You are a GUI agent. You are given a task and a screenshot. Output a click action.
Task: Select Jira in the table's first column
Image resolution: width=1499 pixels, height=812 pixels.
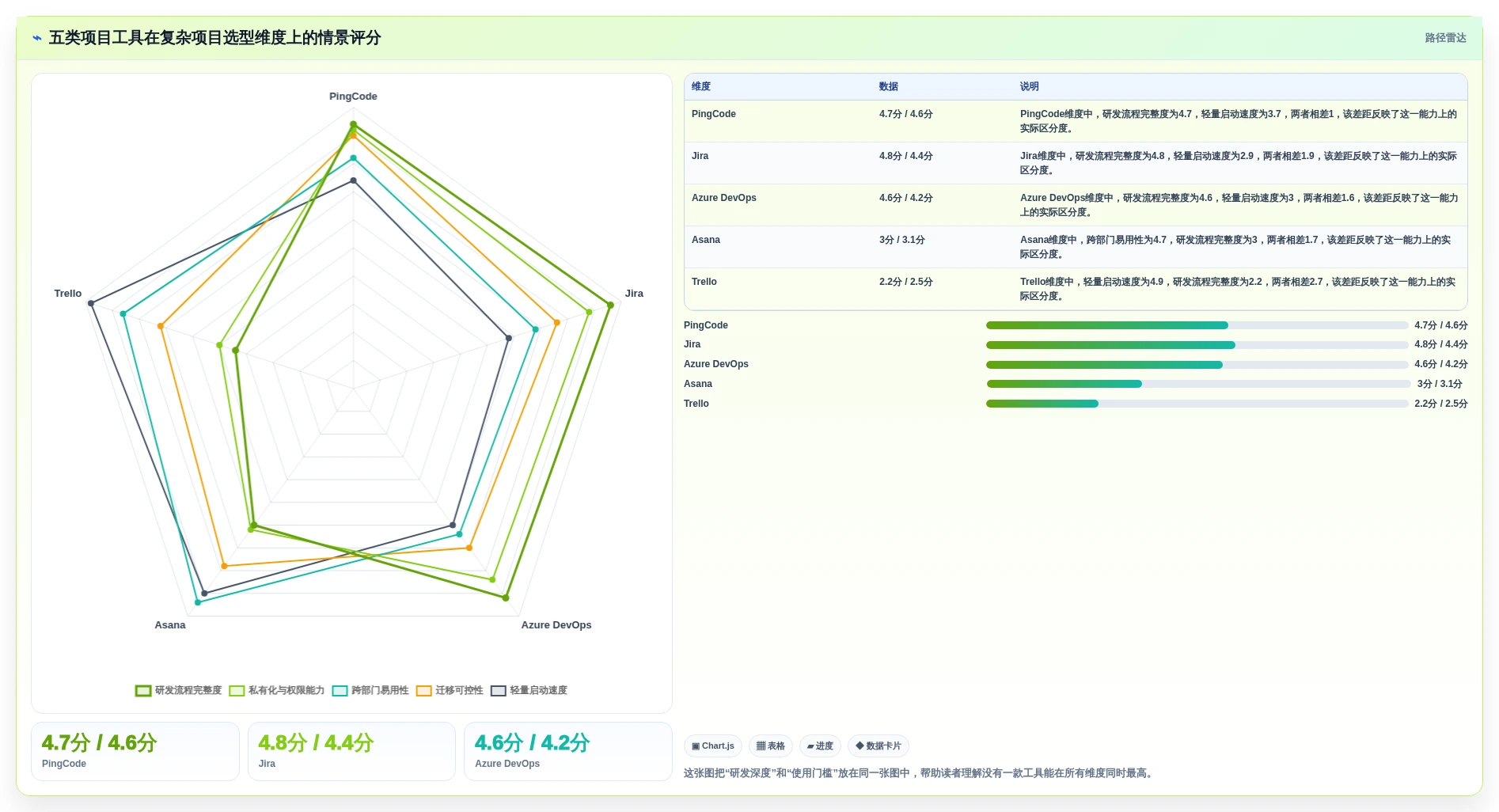pyautogui.click(x=700, y=156)
